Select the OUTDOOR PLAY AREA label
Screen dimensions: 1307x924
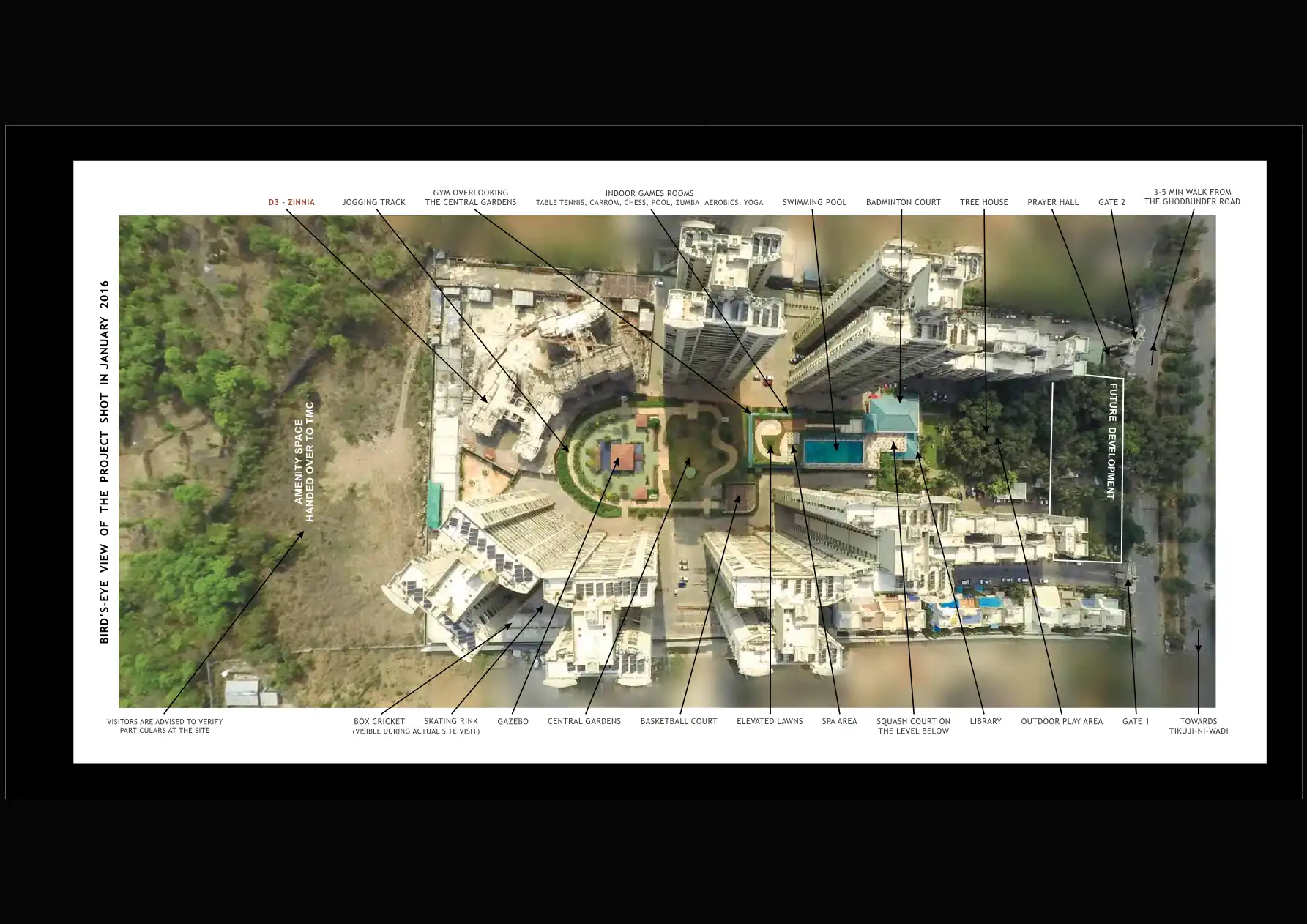(x=1062, y=721)
